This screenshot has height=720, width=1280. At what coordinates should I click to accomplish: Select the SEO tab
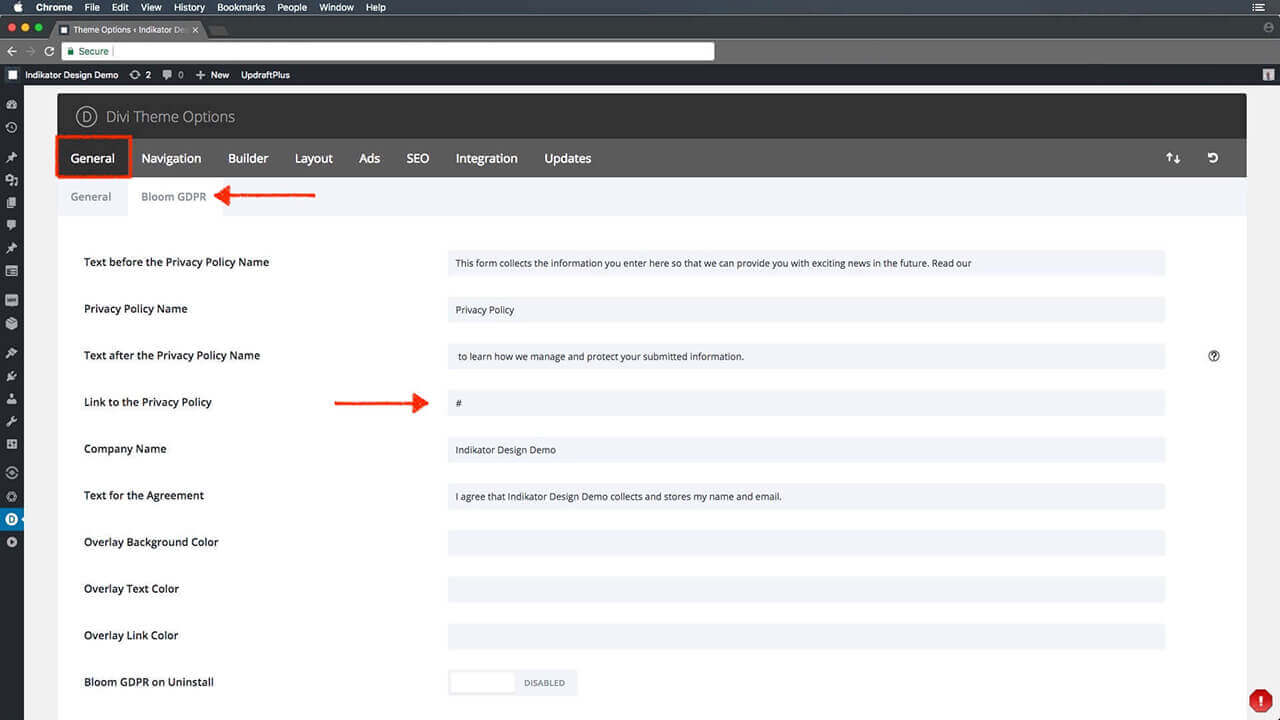pyautogui.click(x=418, y=158)
